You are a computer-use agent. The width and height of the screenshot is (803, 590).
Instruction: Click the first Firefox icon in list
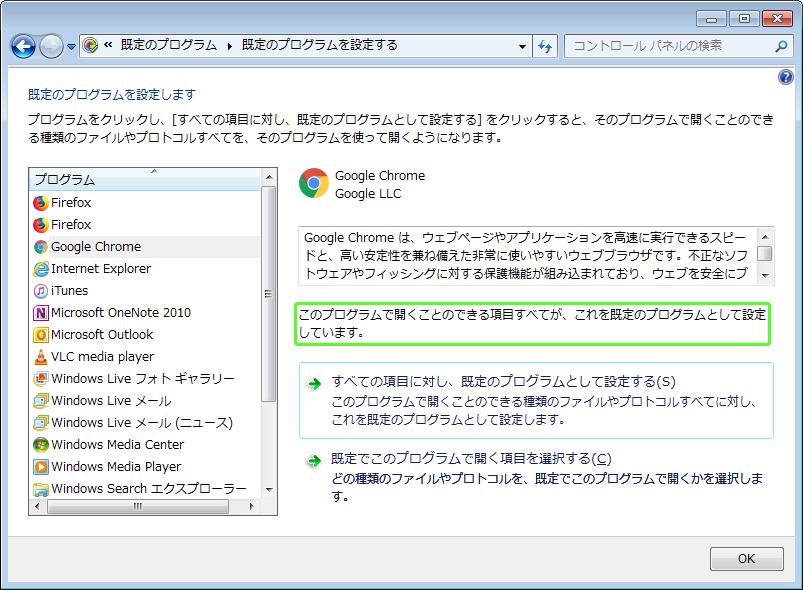40,203
